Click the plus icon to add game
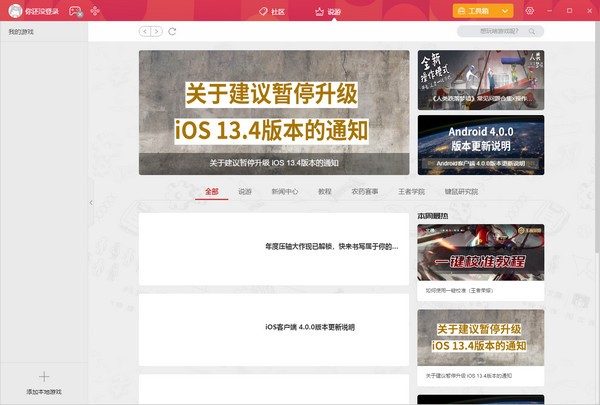This screenshot has height=405, width=600. point(44,377)
